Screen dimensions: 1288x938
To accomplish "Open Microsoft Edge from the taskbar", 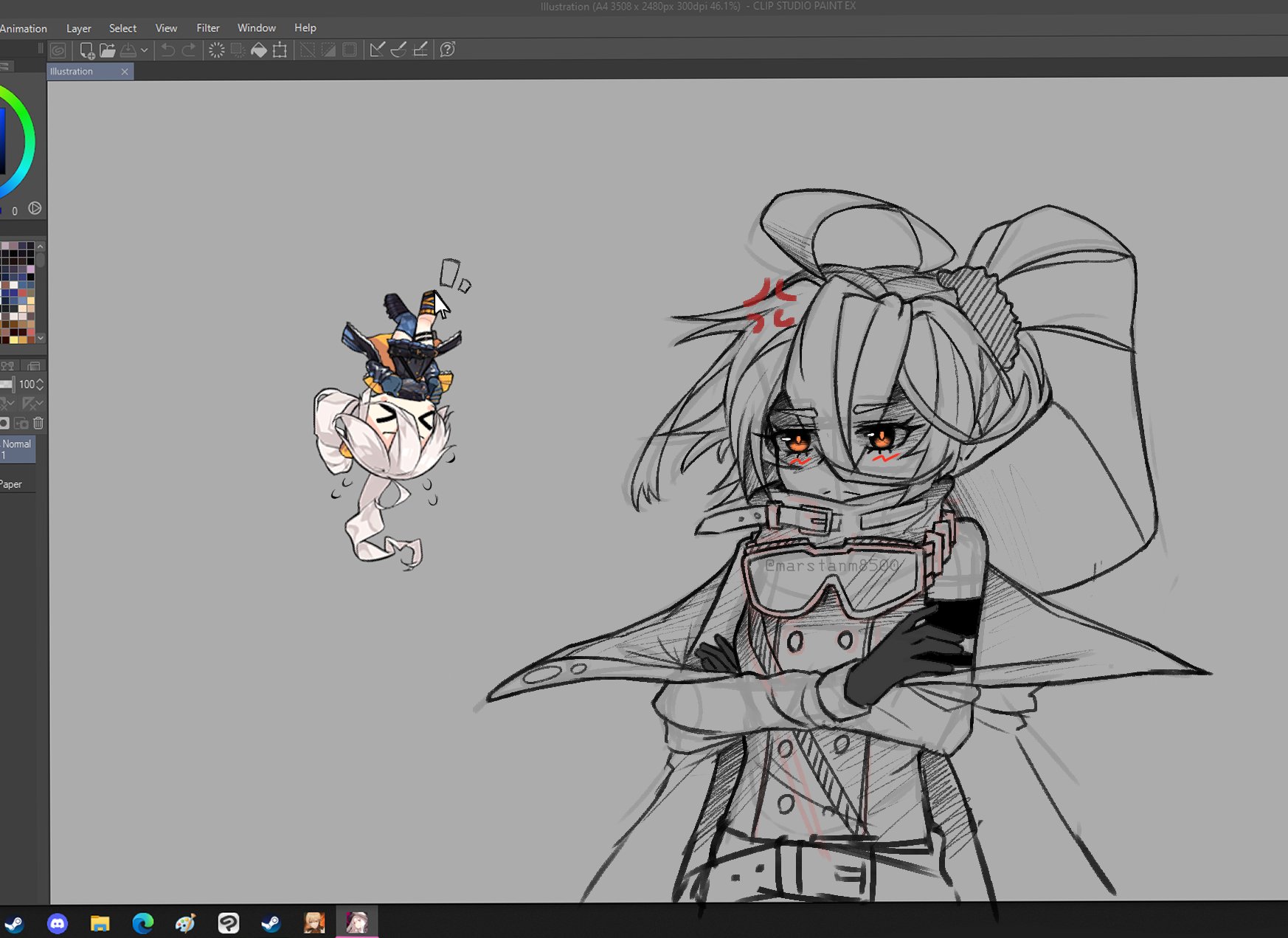I will [x=142, y=923].
